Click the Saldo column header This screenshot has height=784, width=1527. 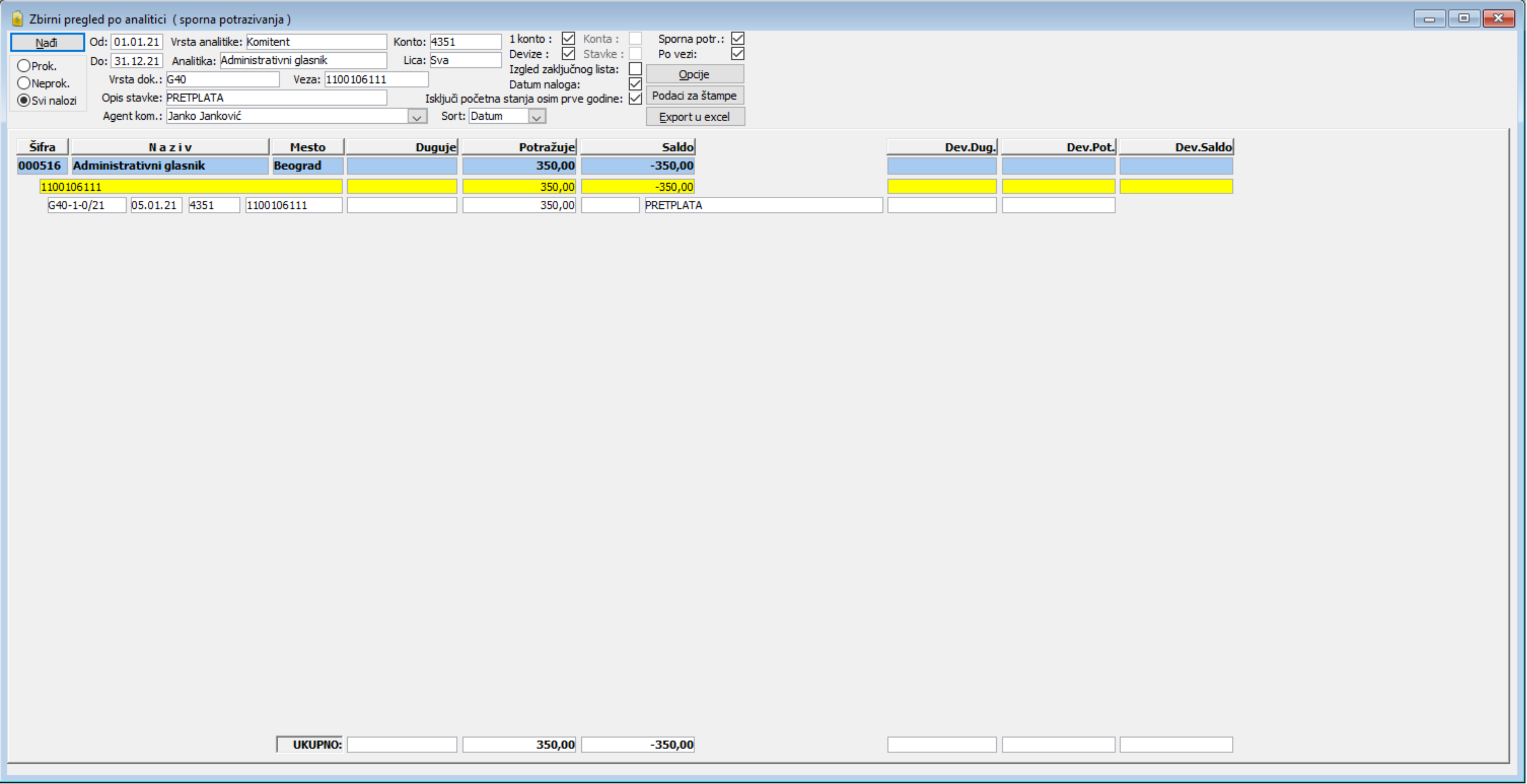click(x=638, y=147)
